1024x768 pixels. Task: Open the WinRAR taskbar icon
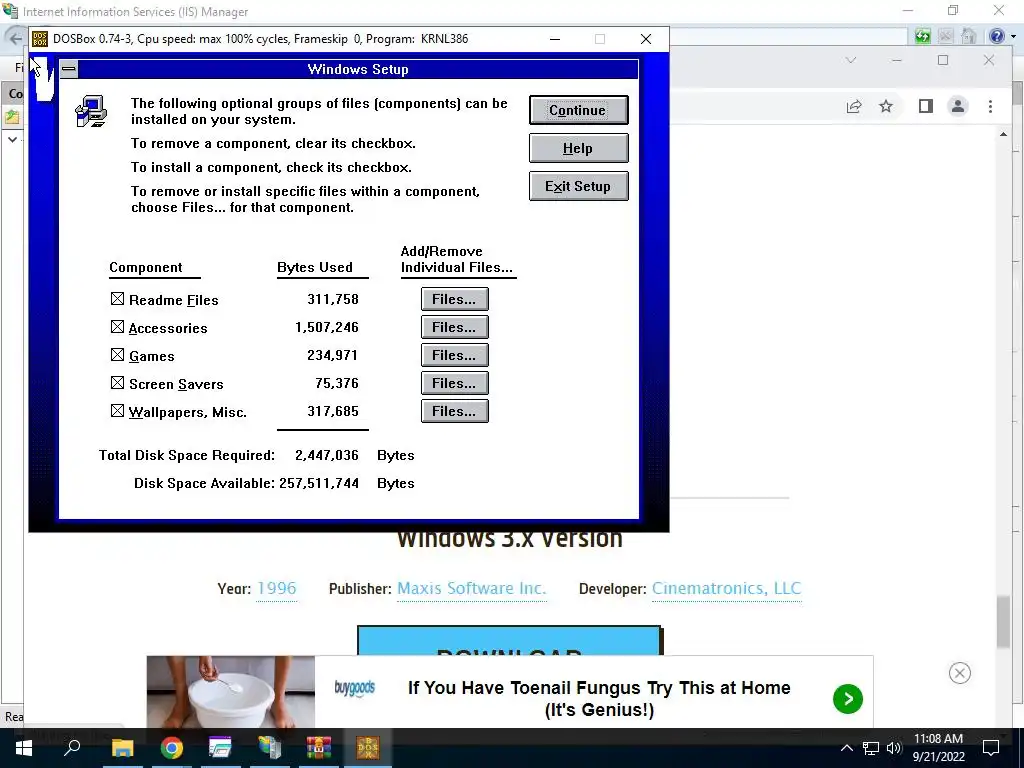pos(319,748)
